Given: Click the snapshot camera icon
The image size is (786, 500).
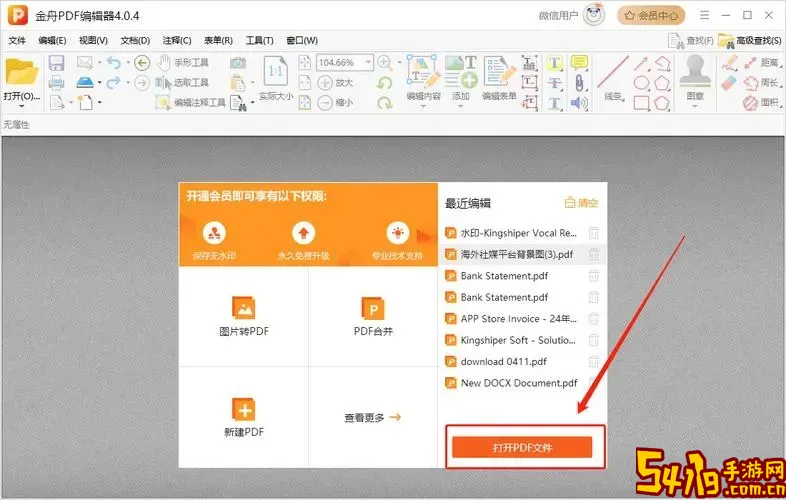Looking at the screenshot, I should click(238, 63).
